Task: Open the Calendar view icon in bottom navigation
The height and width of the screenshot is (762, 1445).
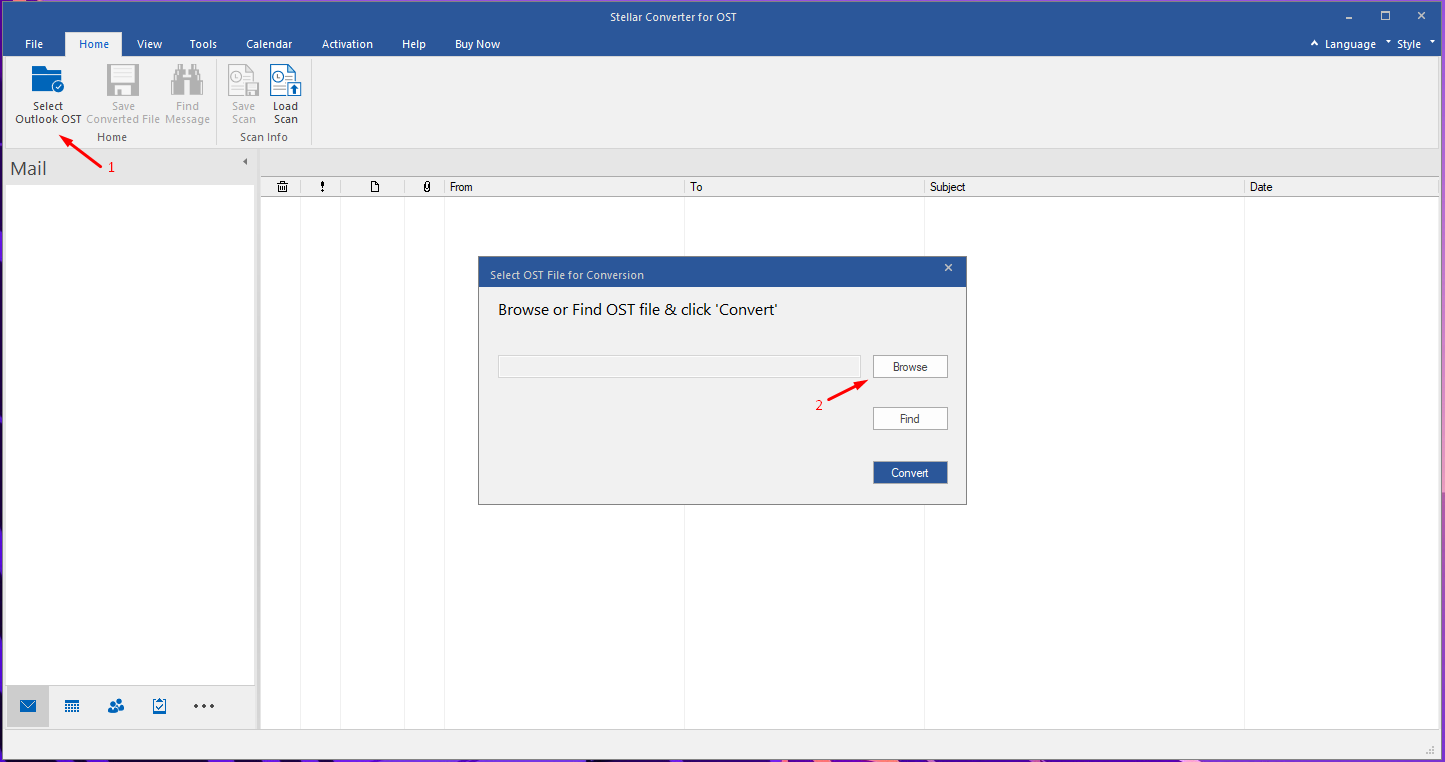Action: click(x=72, y=706)
